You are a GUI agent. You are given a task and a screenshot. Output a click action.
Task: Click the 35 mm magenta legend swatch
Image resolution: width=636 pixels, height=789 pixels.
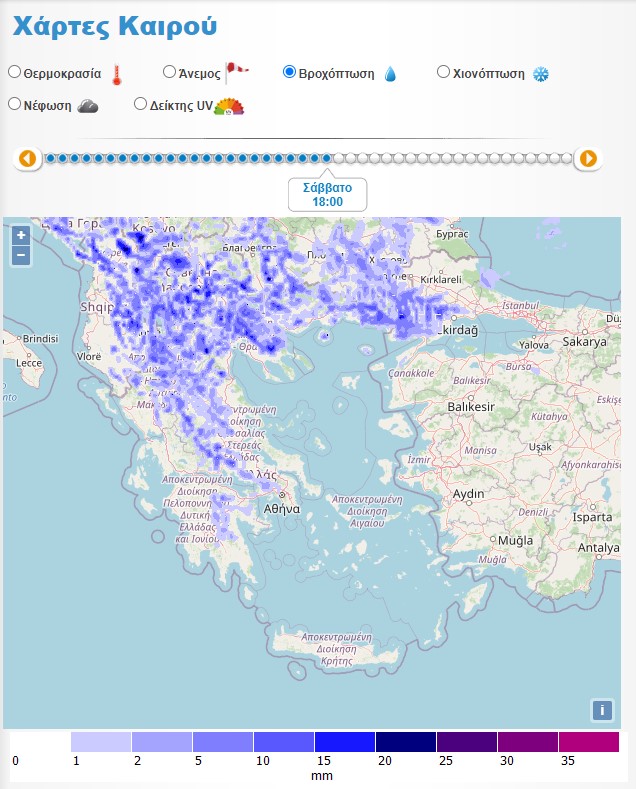tap(589, 742)
